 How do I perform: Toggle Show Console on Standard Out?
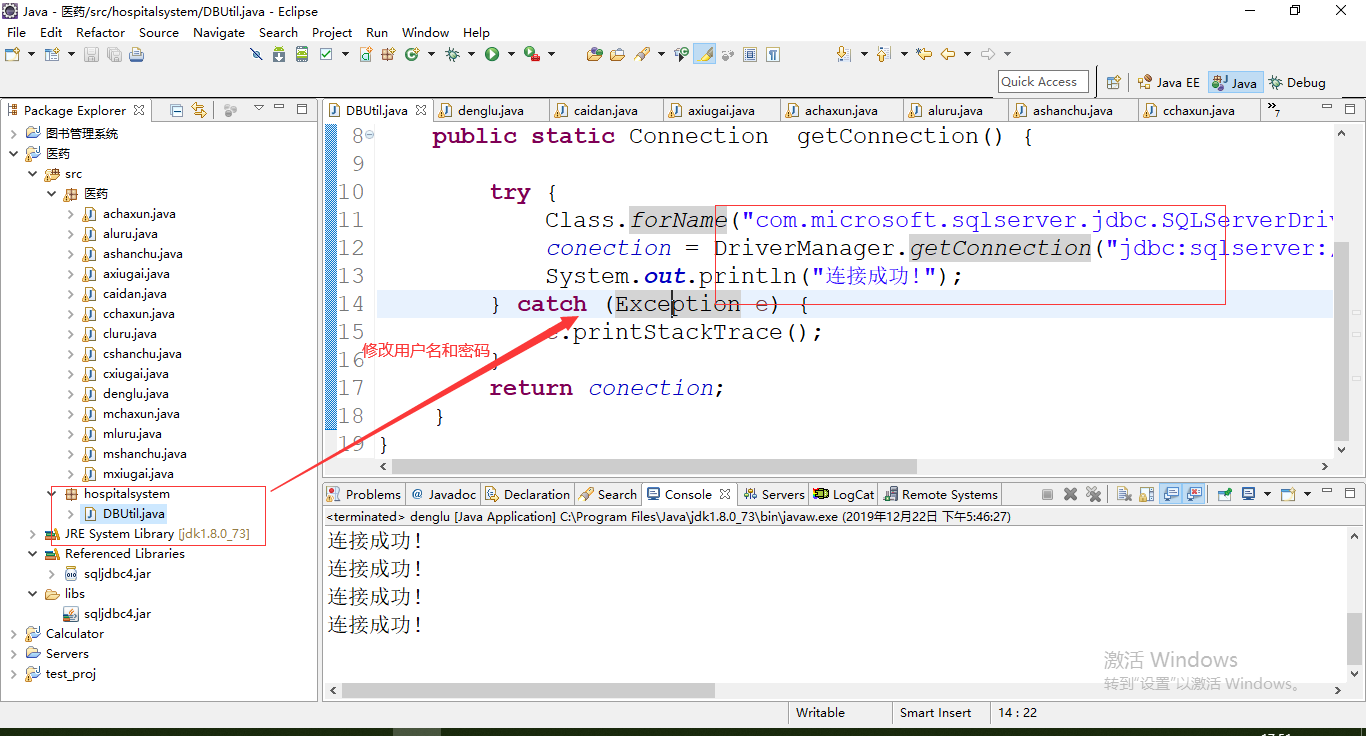point(1171,494)
